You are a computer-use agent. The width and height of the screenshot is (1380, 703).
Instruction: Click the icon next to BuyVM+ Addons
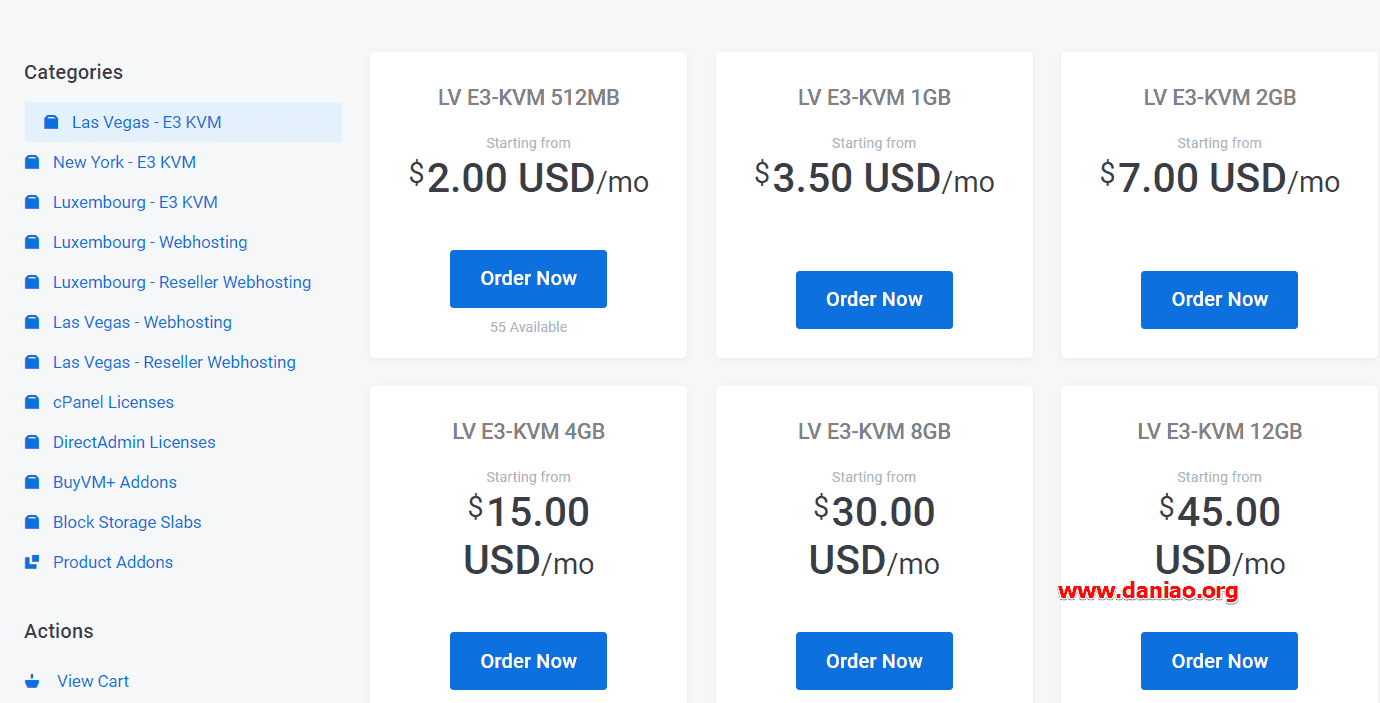(32, 482)
